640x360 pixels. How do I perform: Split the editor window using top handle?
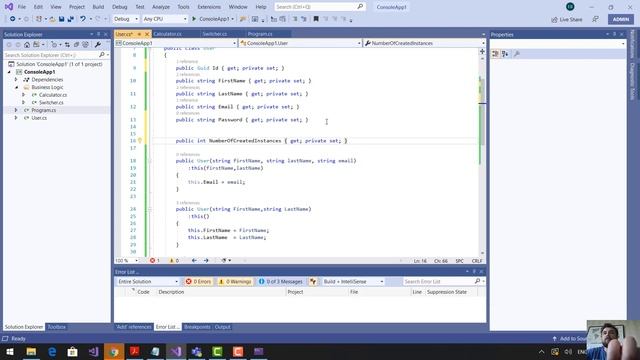point(482,51)
